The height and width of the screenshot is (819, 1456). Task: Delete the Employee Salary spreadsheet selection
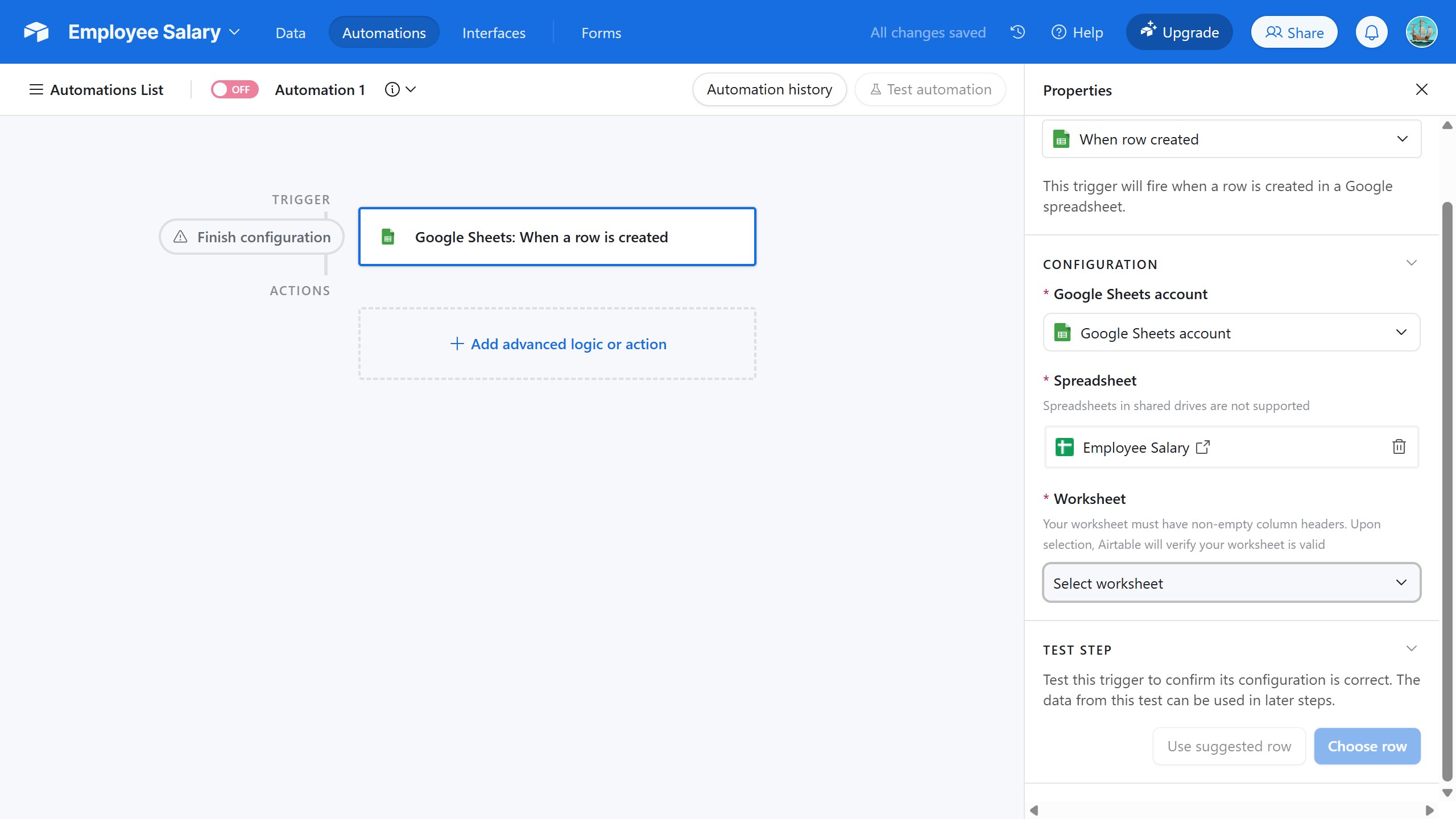pyautogui.click(x=1399, y=446)
